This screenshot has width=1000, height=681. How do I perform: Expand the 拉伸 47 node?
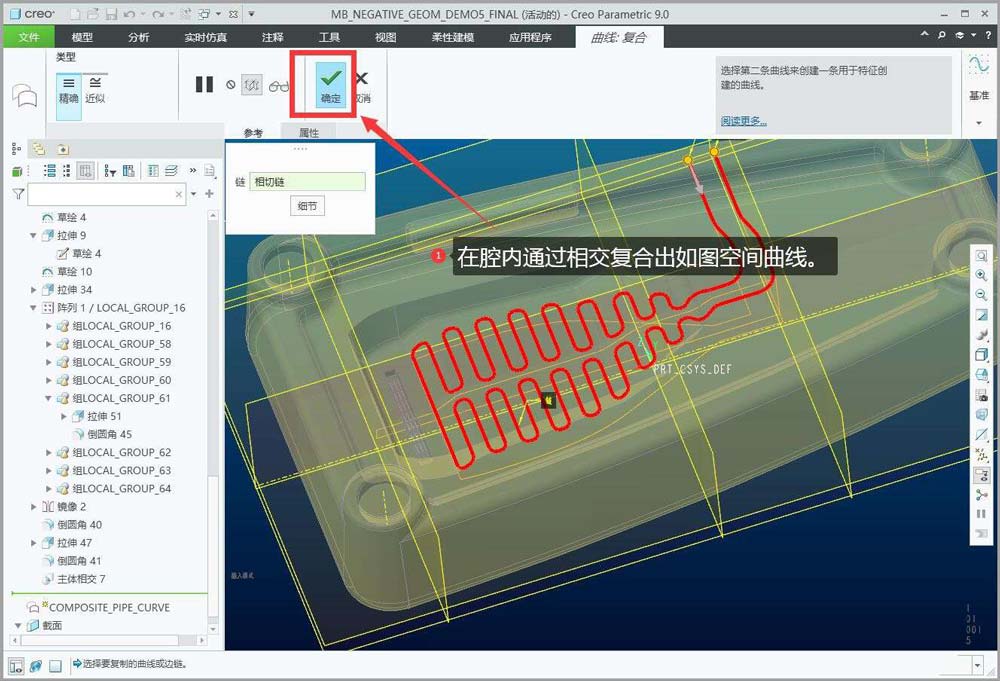[x=33, y=543]
